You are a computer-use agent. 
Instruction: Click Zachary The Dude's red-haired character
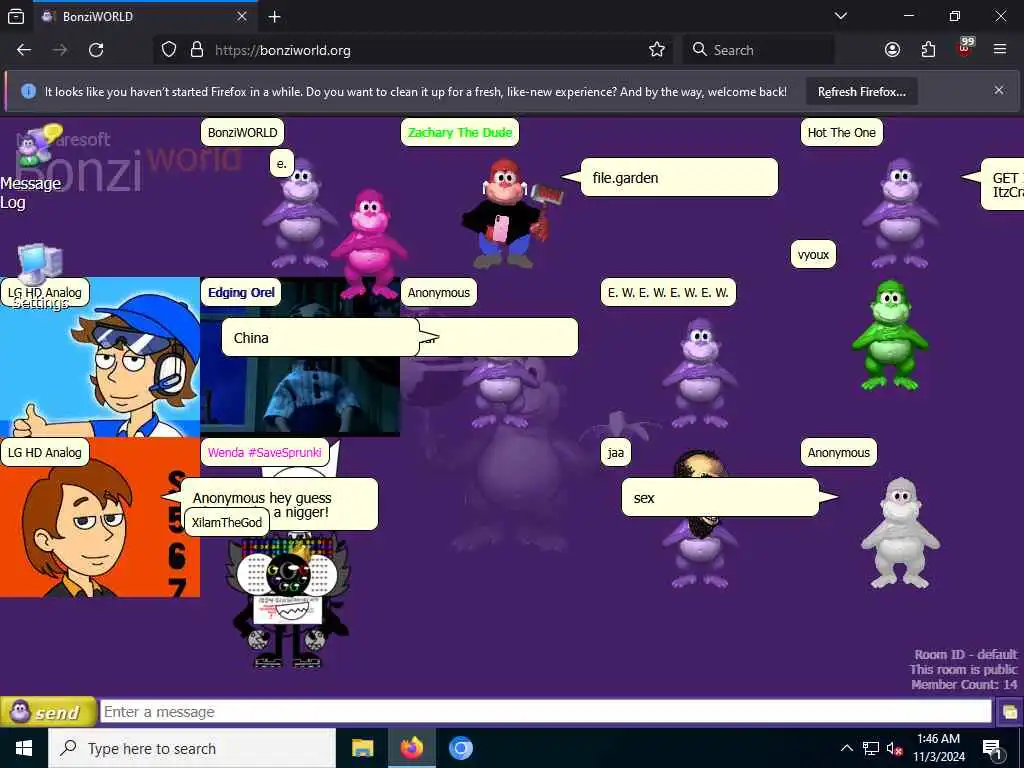tap(506, 214)
